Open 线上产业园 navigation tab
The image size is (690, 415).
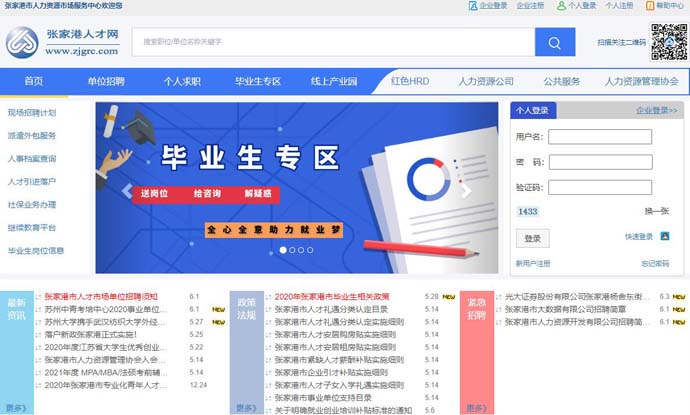334,81
